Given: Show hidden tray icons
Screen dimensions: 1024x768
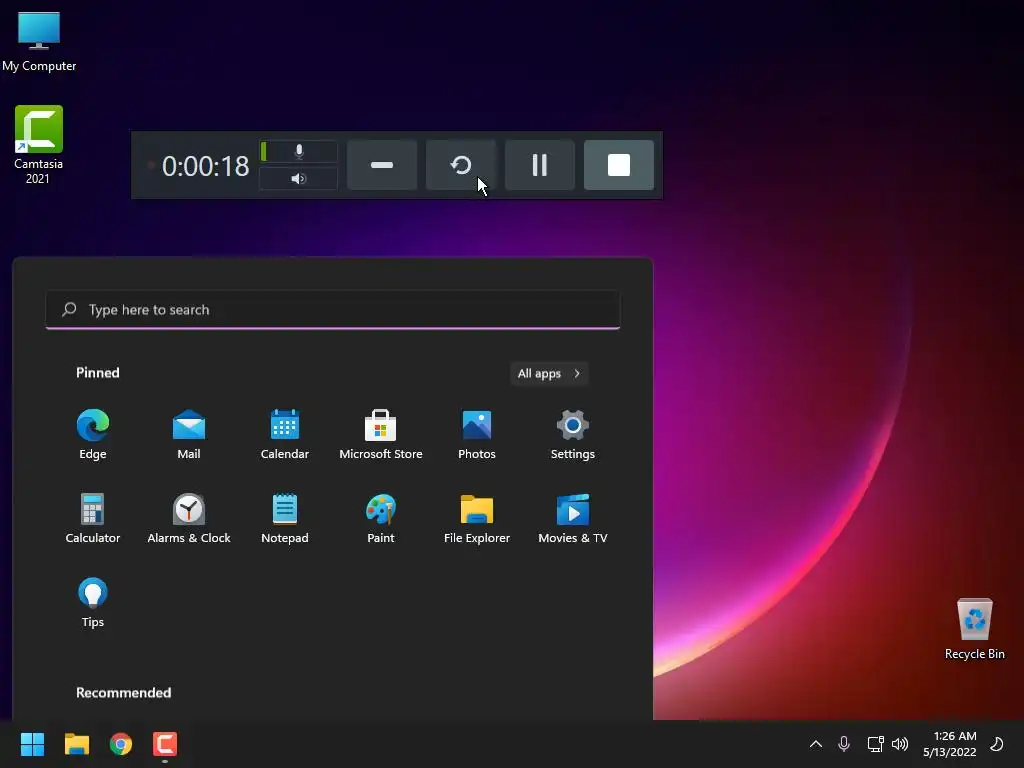Looking at the screenshot, I should (x=816, y=744).
